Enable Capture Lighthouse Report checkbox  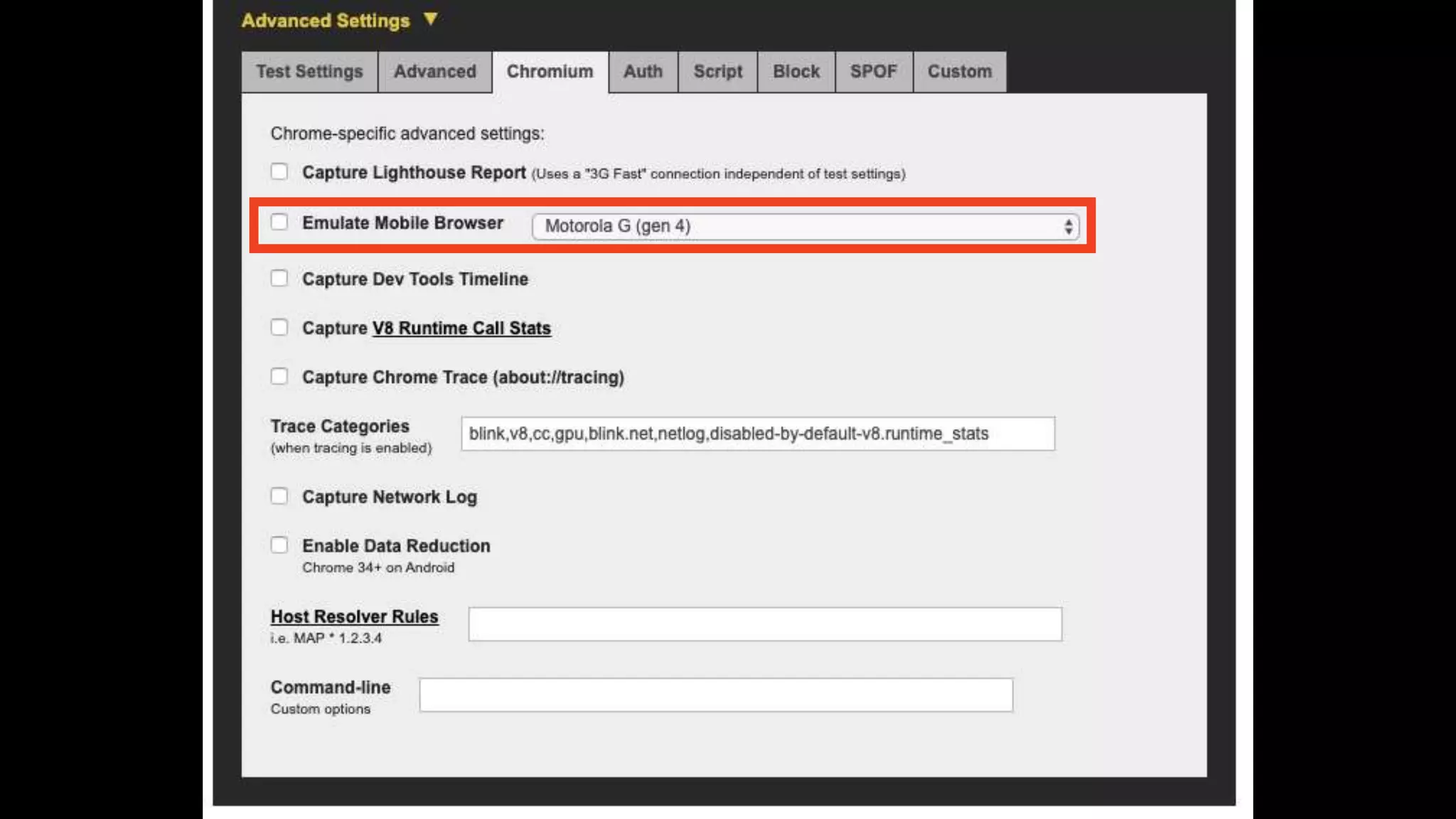(279, 171)
